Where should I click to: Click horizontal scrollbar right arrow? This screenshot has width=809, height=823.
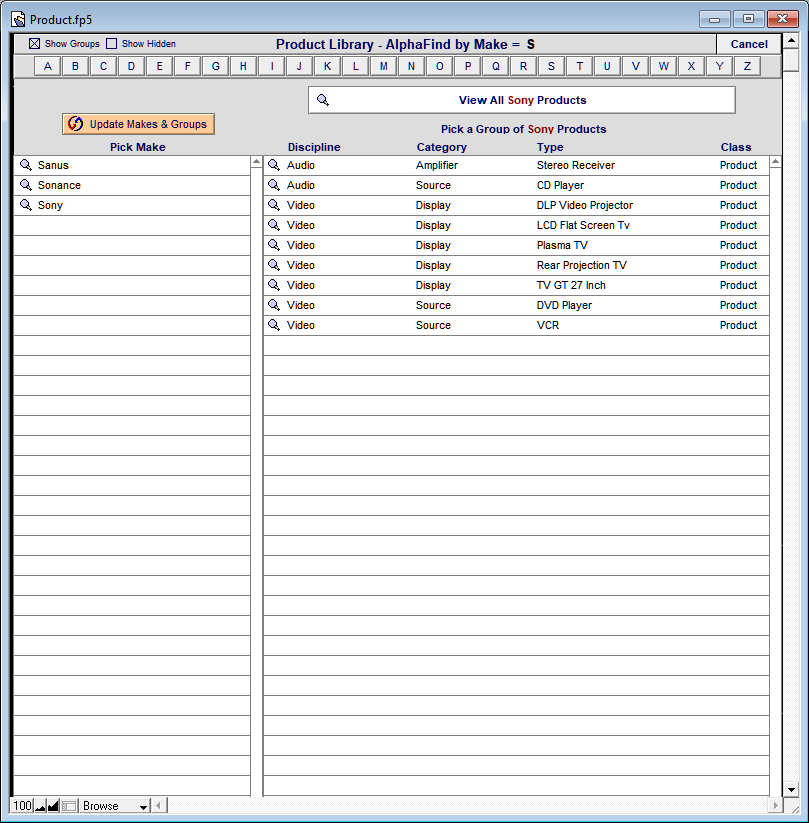tap(775, 805)
